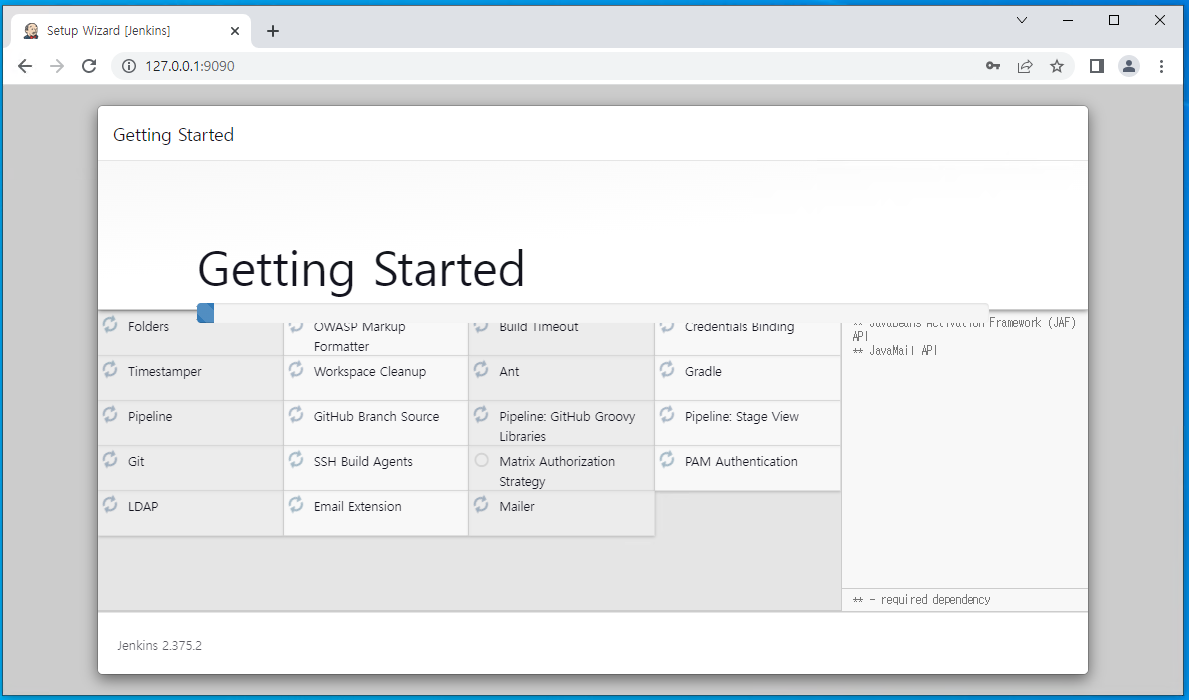This screenshot has width=1189, height=700.
Task: Click the Pipeline: Stage View label
Action: coord(742,416)
